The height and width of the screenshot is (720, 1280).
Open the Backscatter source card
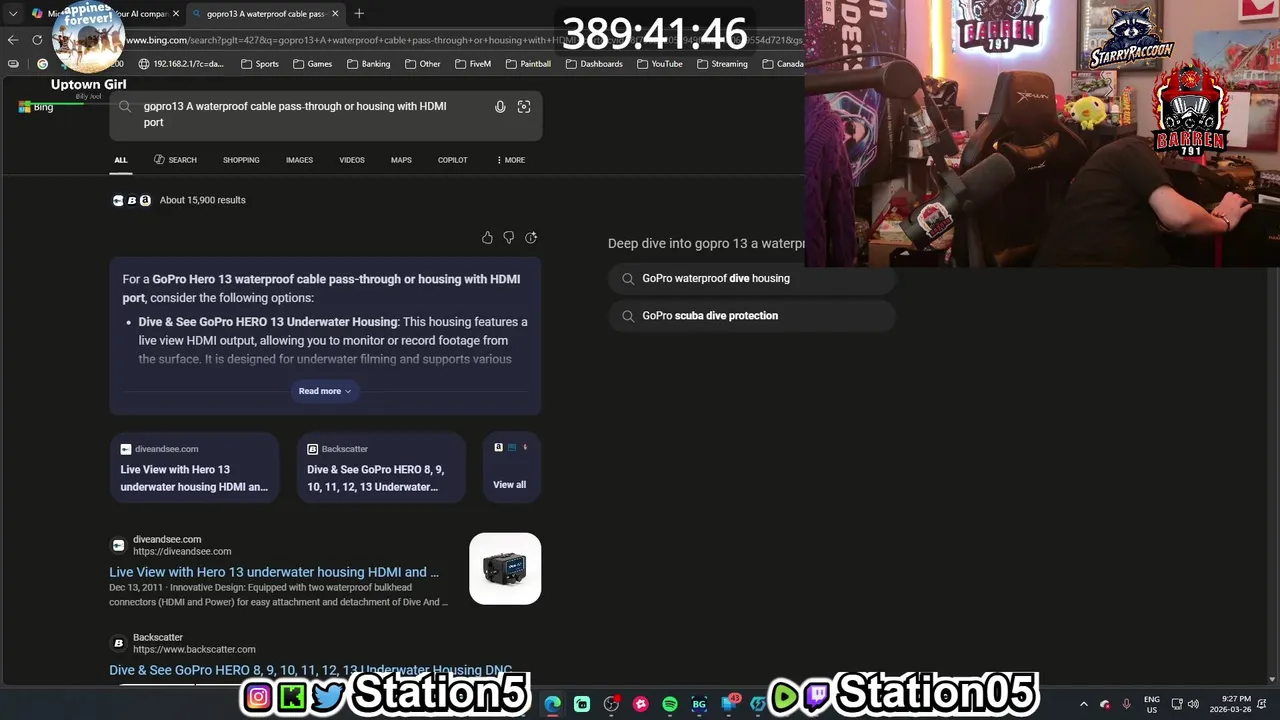381,467
